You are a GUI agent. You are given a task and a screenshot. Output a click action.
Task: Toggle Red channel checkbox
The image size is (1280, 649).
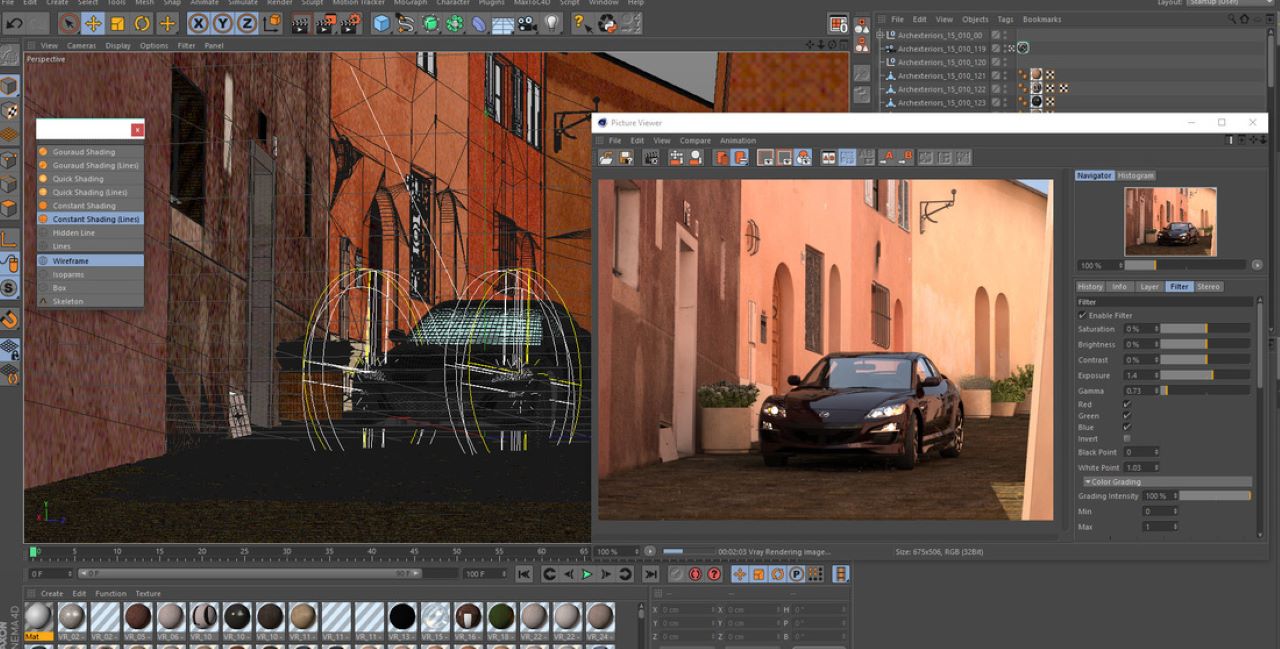point(1127,404)
